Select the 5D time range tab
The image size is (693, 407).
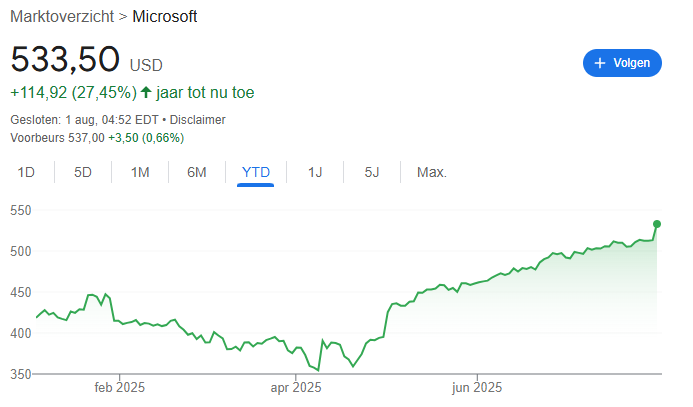(83, 172)
